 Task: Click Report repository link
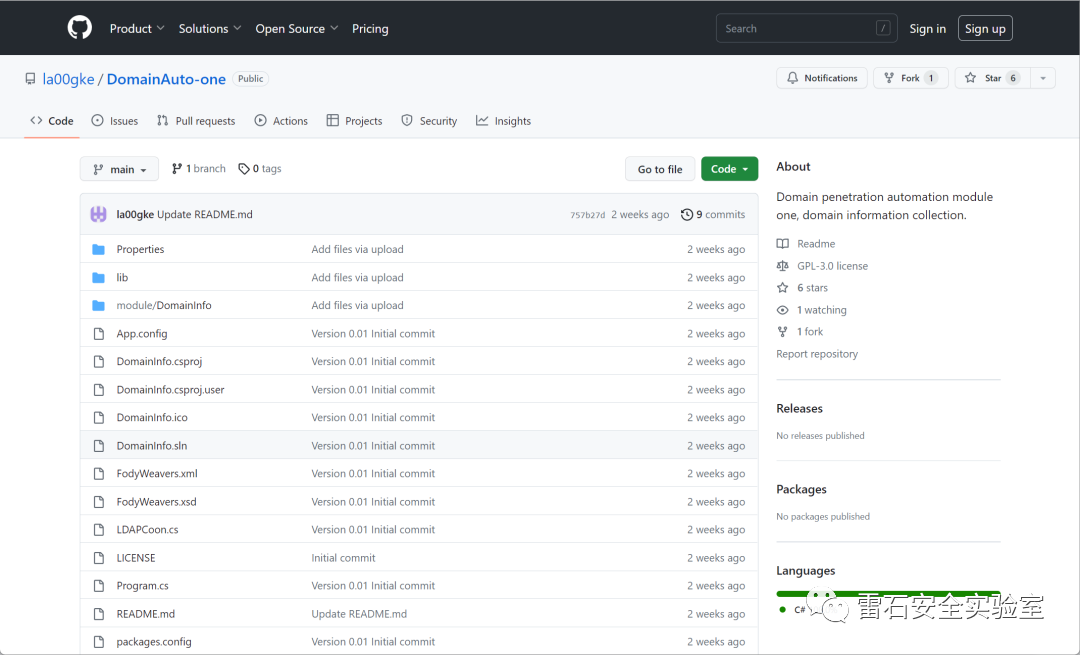[x=817, y=353]
